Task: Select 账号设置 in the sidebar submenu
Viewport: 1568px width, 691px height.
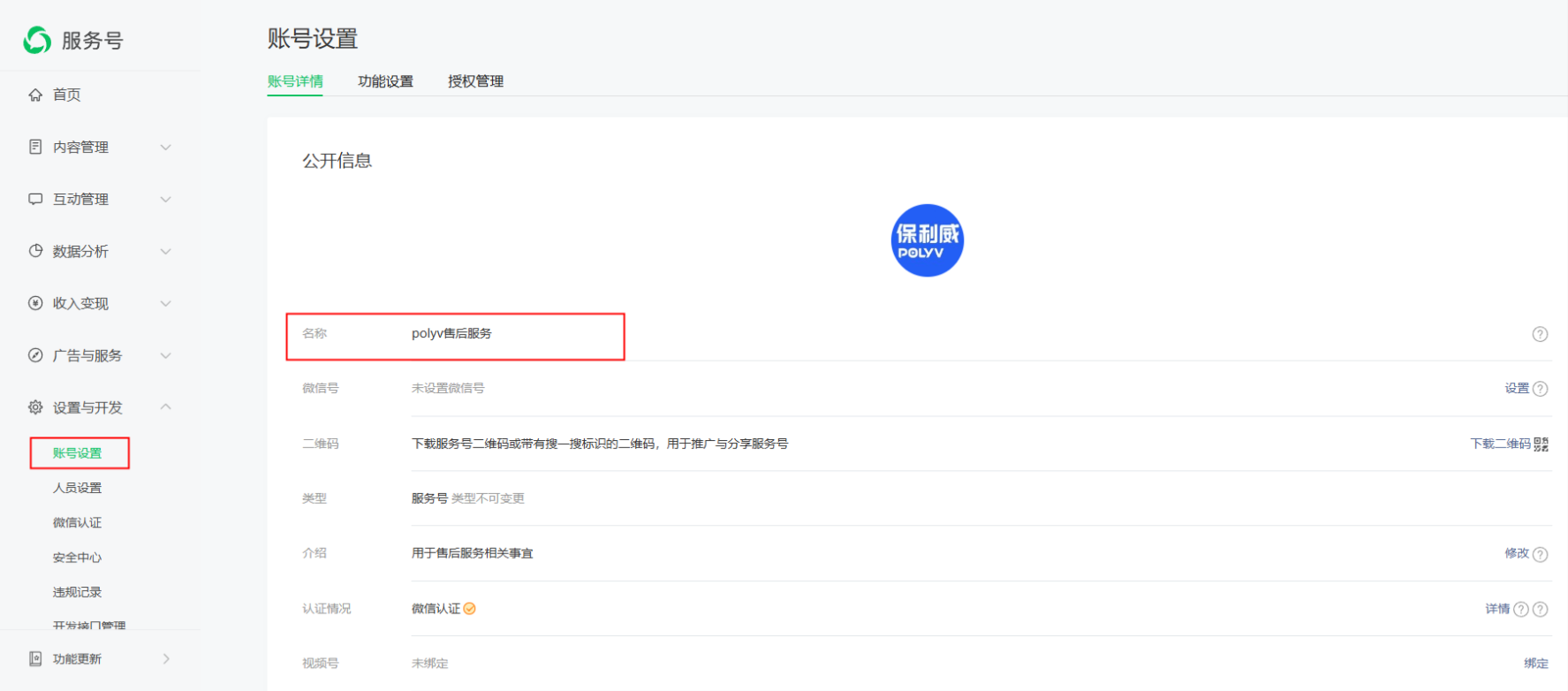Action: (x=78, y=453)
